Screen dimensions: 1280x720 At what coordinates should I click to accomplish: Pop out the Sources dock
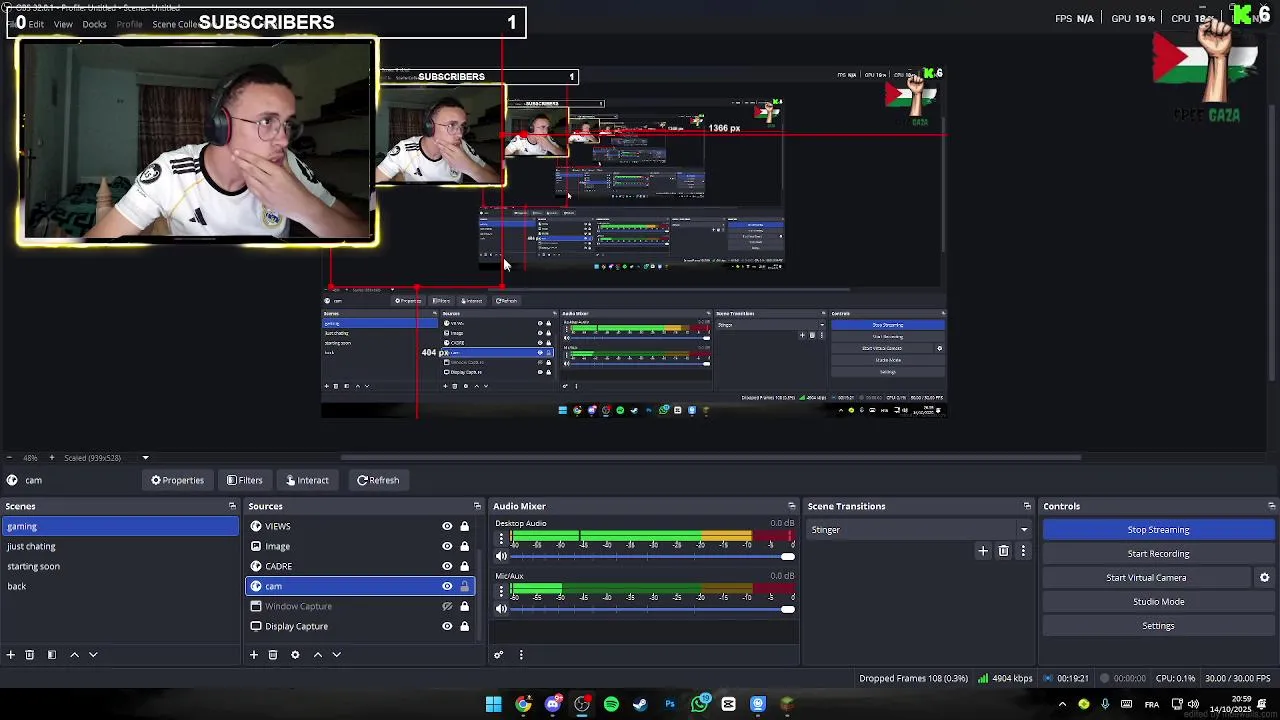point(477,506)
